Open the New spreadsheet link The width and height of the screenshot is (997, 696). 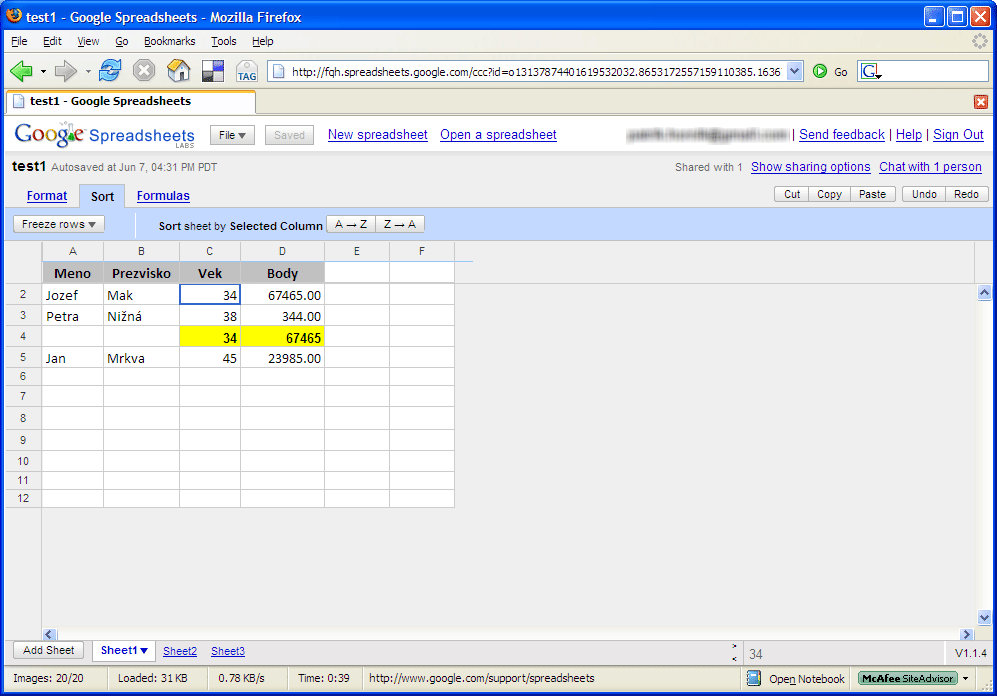(x=378, y=135)
